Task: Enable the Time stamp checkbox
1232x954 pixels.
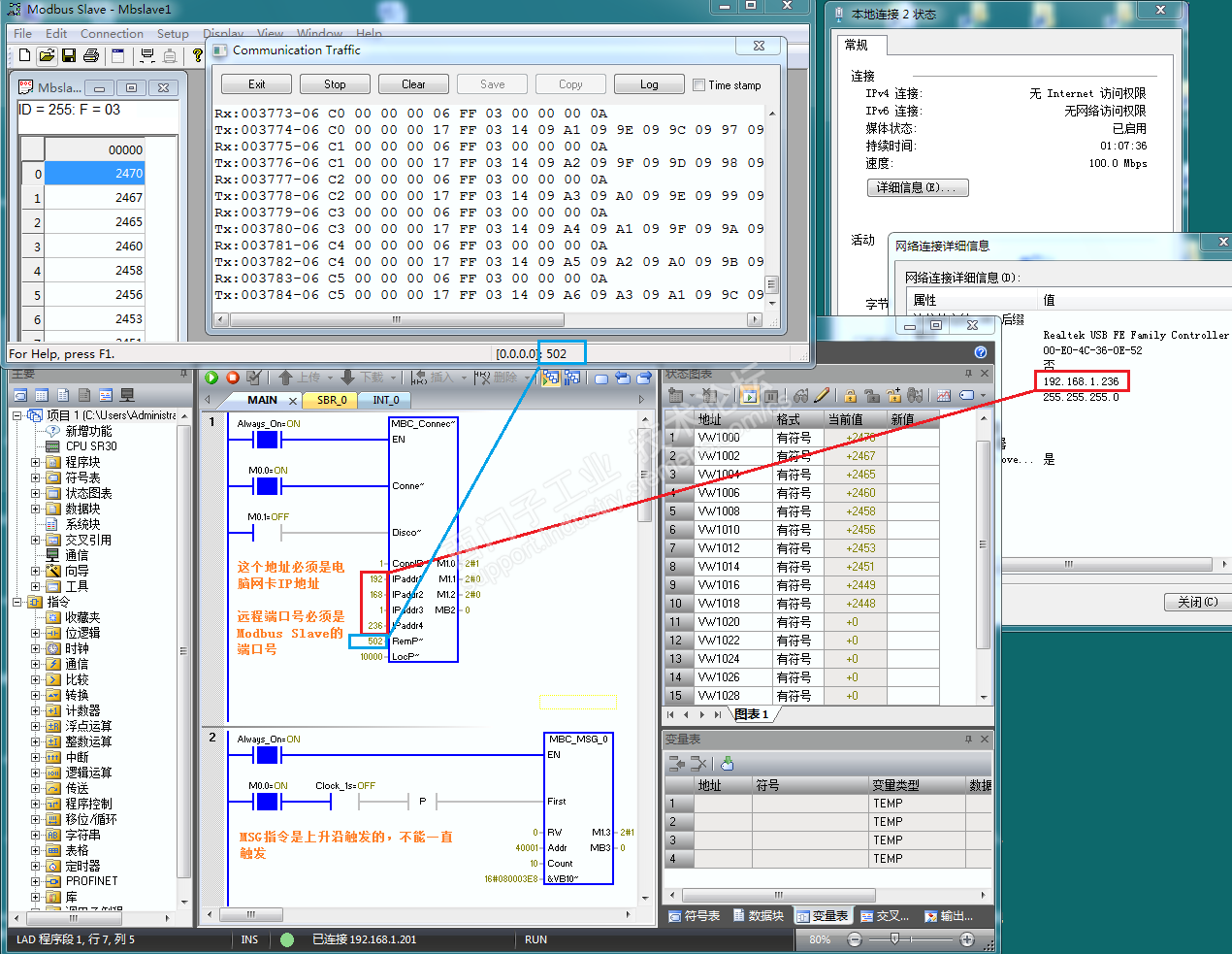Action: coord(698,84)
